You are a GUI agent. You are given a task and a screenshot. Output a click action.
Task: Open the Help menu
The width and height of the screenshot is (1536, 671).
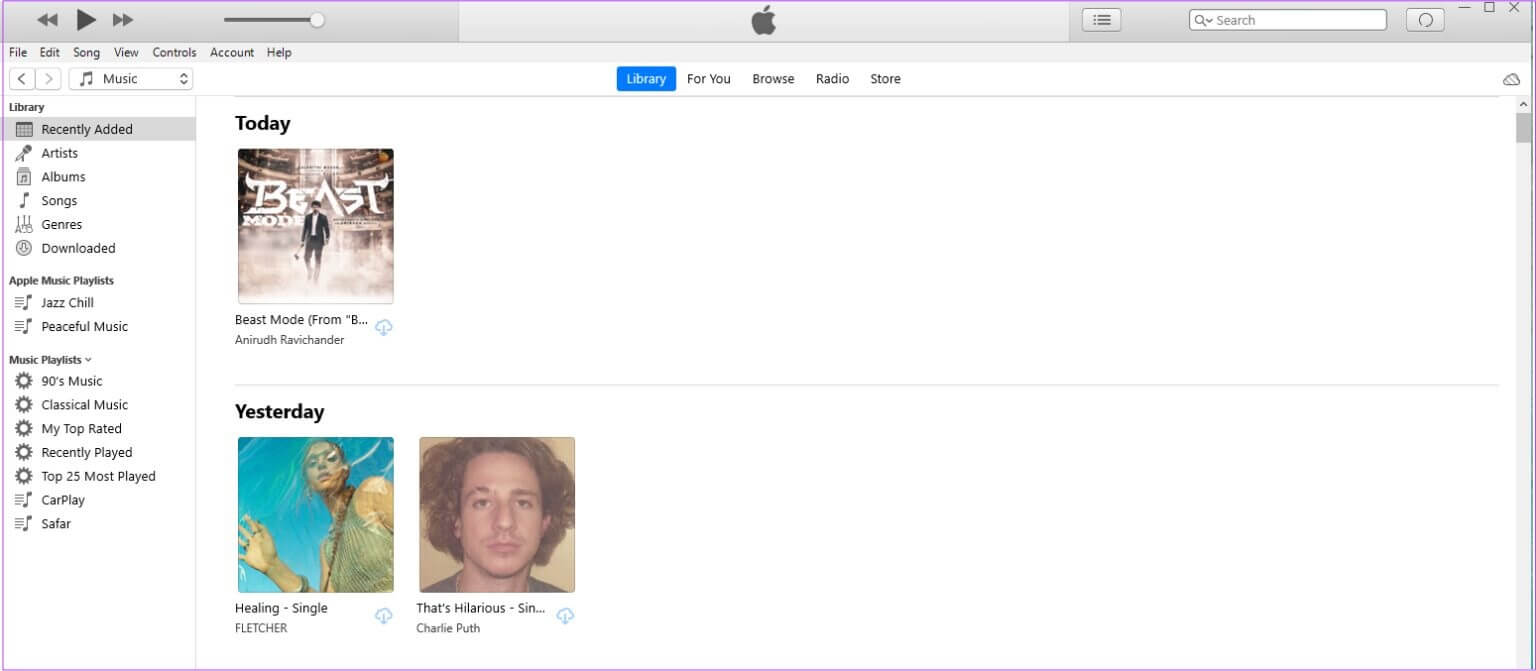coord(279,52)
